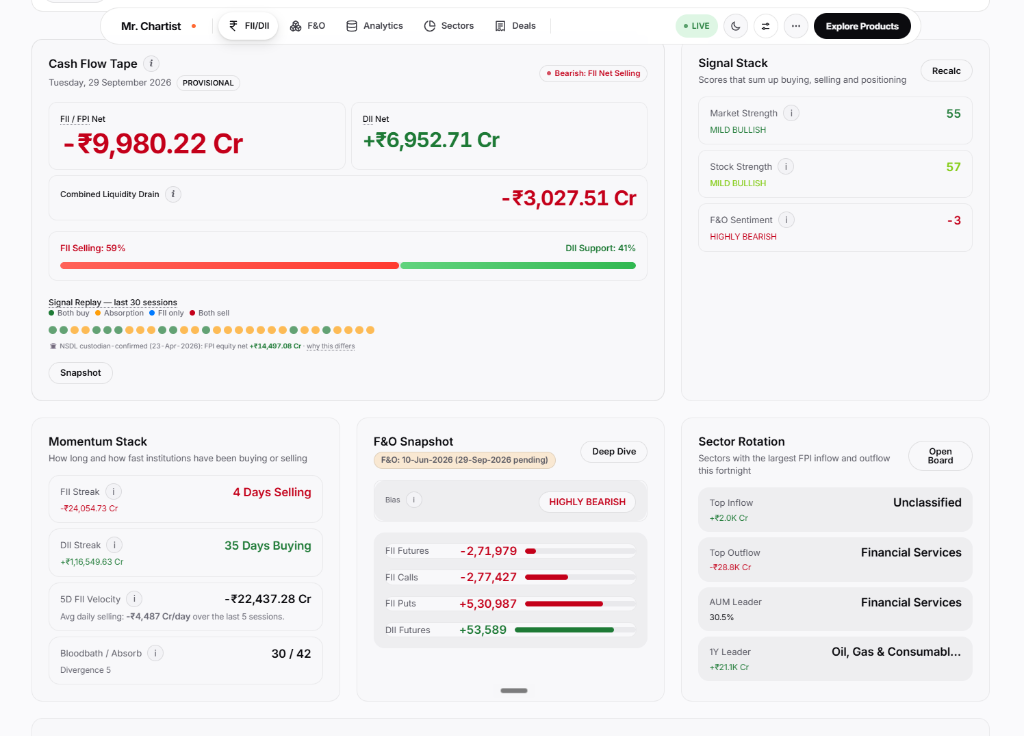1024x736 pixels.
Task: Click the Recalc button
Action: pyautogui.click(x=946, y=71)
